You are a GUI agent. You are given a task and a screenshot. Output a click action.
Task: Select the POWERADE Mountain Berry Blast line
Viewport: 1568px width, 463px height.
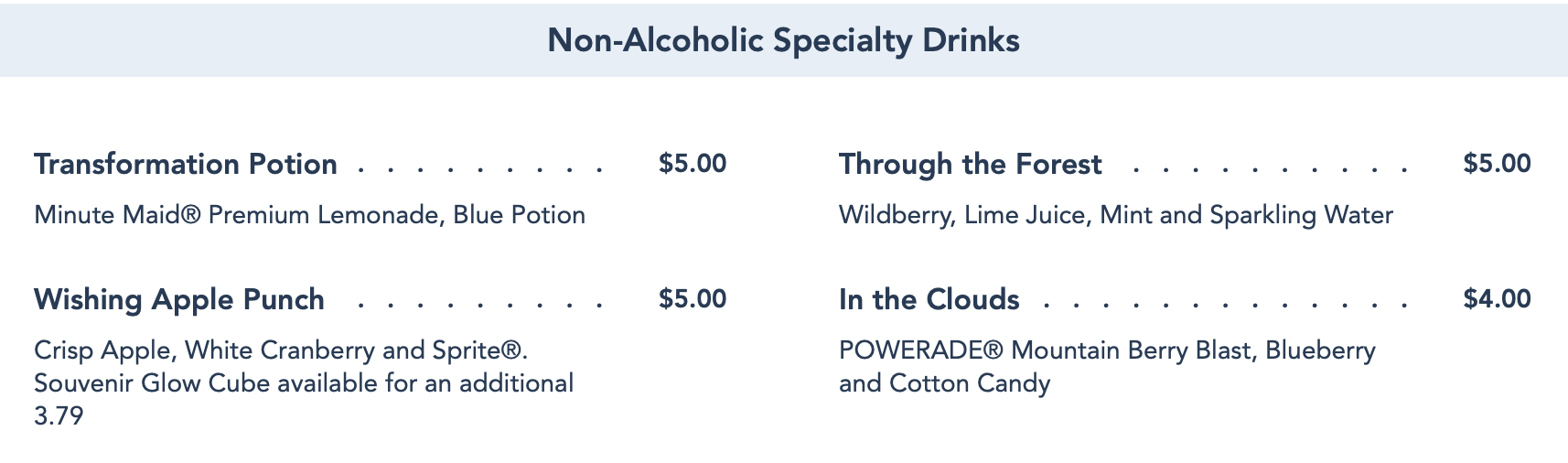pyautogui.click(x=1107, y=350)
